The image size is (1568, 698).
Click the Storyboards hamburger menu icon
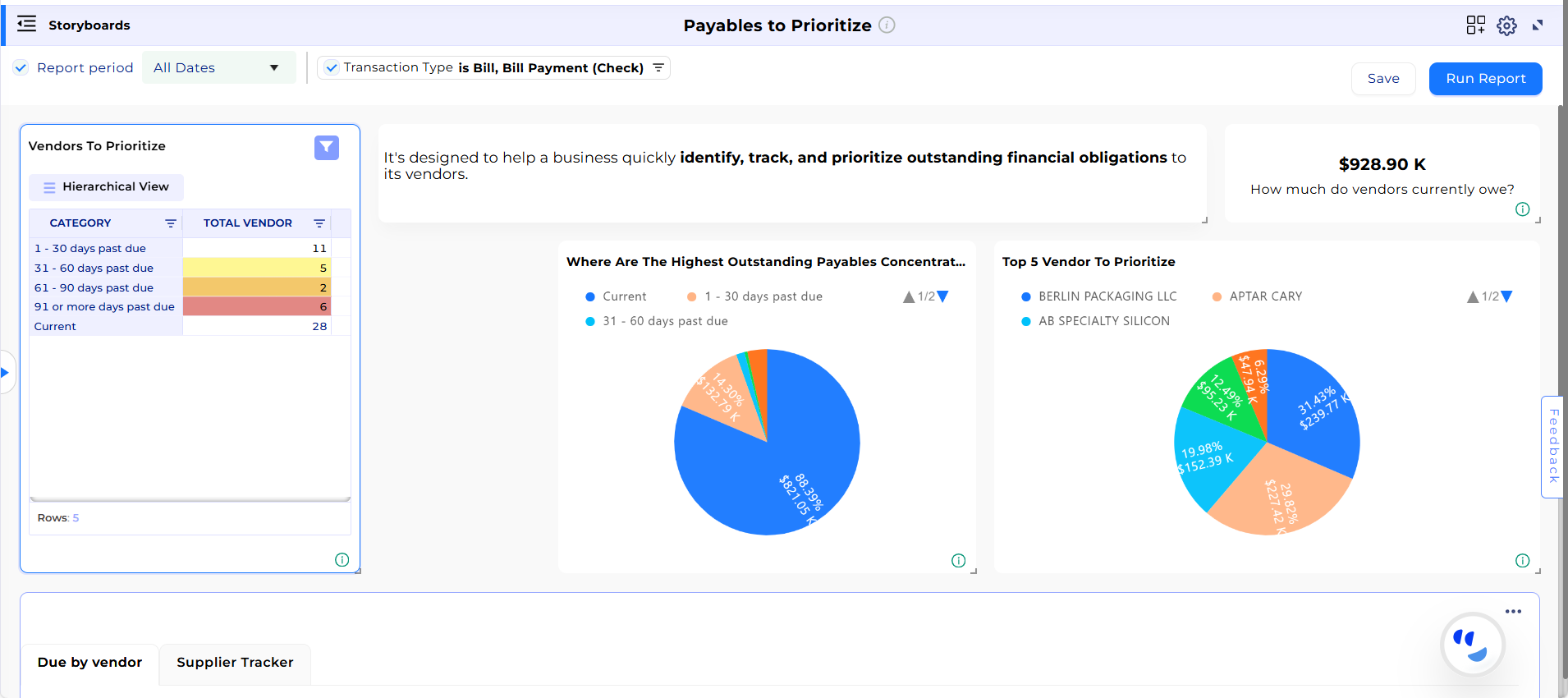[x=26, y=24]
